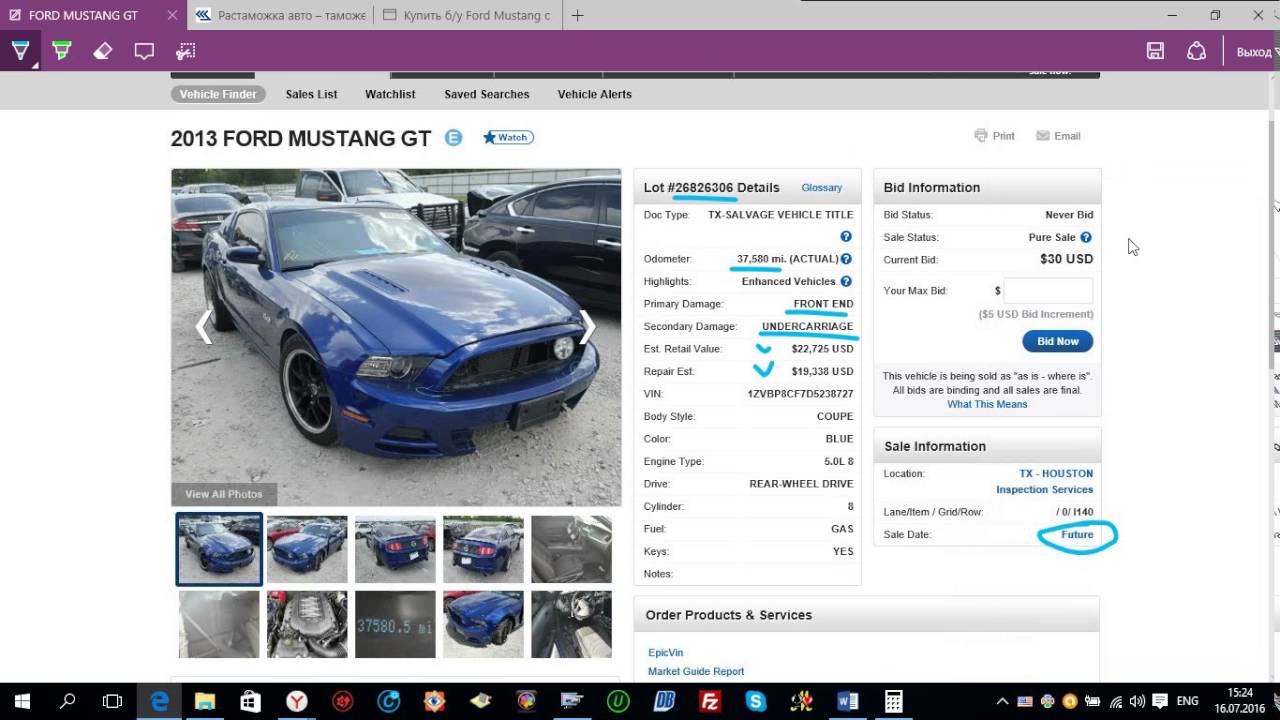This screenshot has width=1280, height=720.
Task: Select the green highlighter tool
Action: [62, 51]
